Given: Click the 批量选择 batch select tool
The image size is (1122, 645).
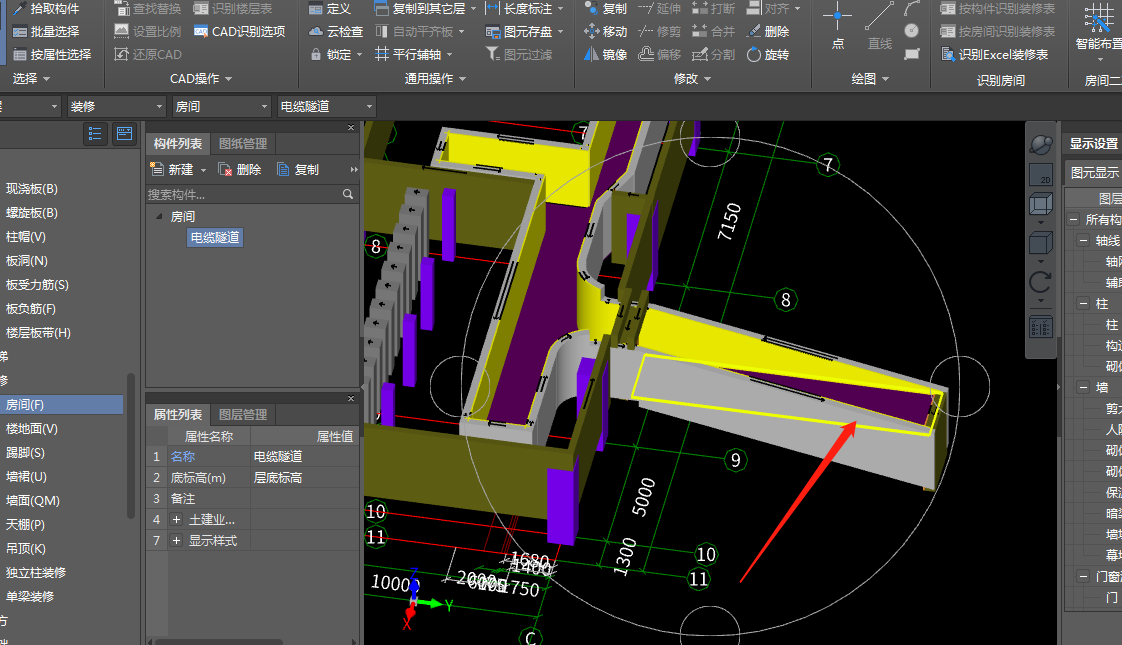Looking at the screenshot, I should click(x=47, y=31).
